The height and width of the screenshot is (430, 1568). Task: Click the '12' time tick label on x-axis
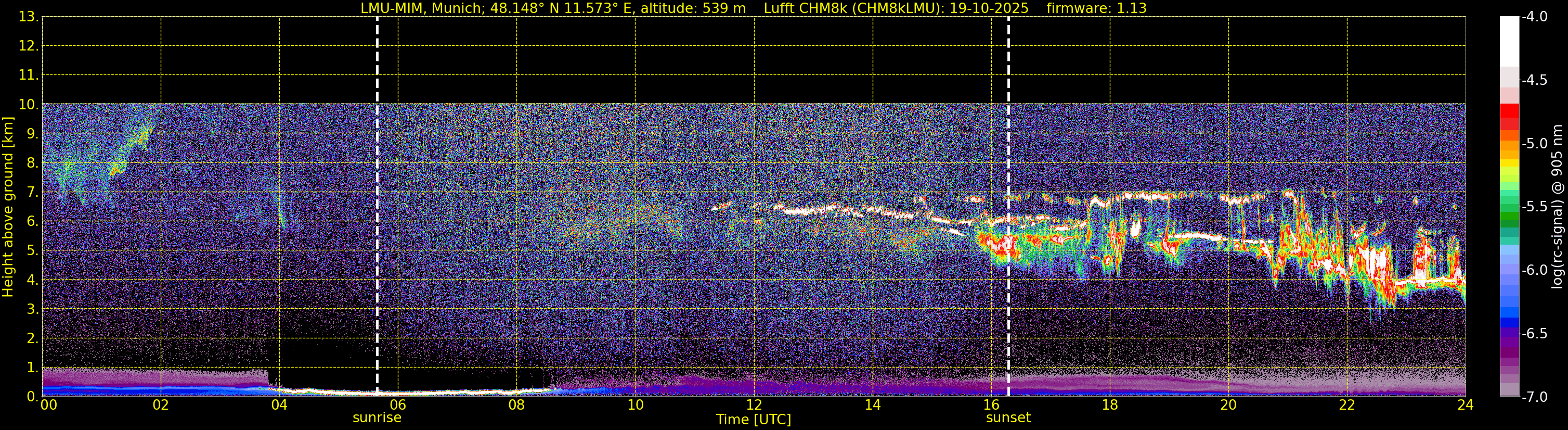point(754,405)
